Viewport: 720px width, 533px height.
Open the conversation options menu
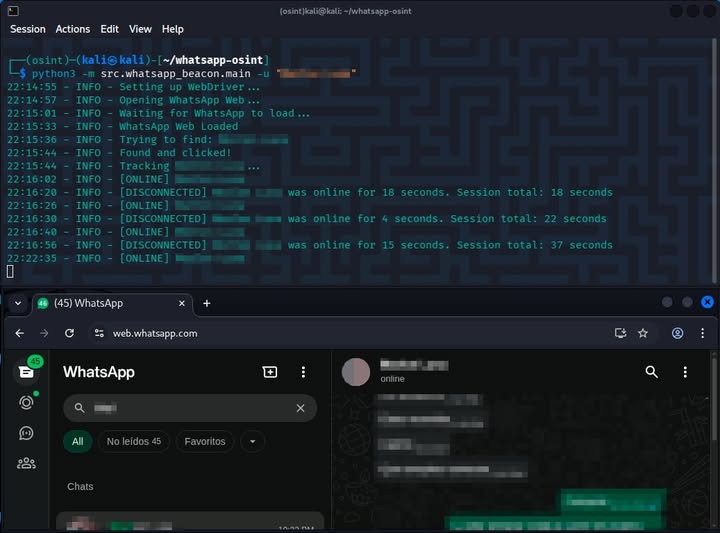point(685,372)
